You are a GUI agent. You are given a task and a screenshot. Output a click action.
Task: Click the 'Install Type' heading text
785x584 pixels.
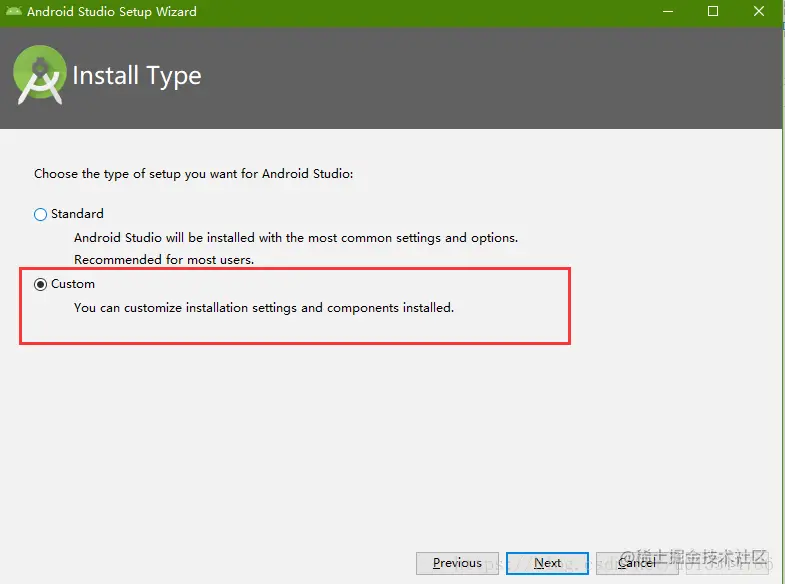pyautogui.click(x=137, y=76)
